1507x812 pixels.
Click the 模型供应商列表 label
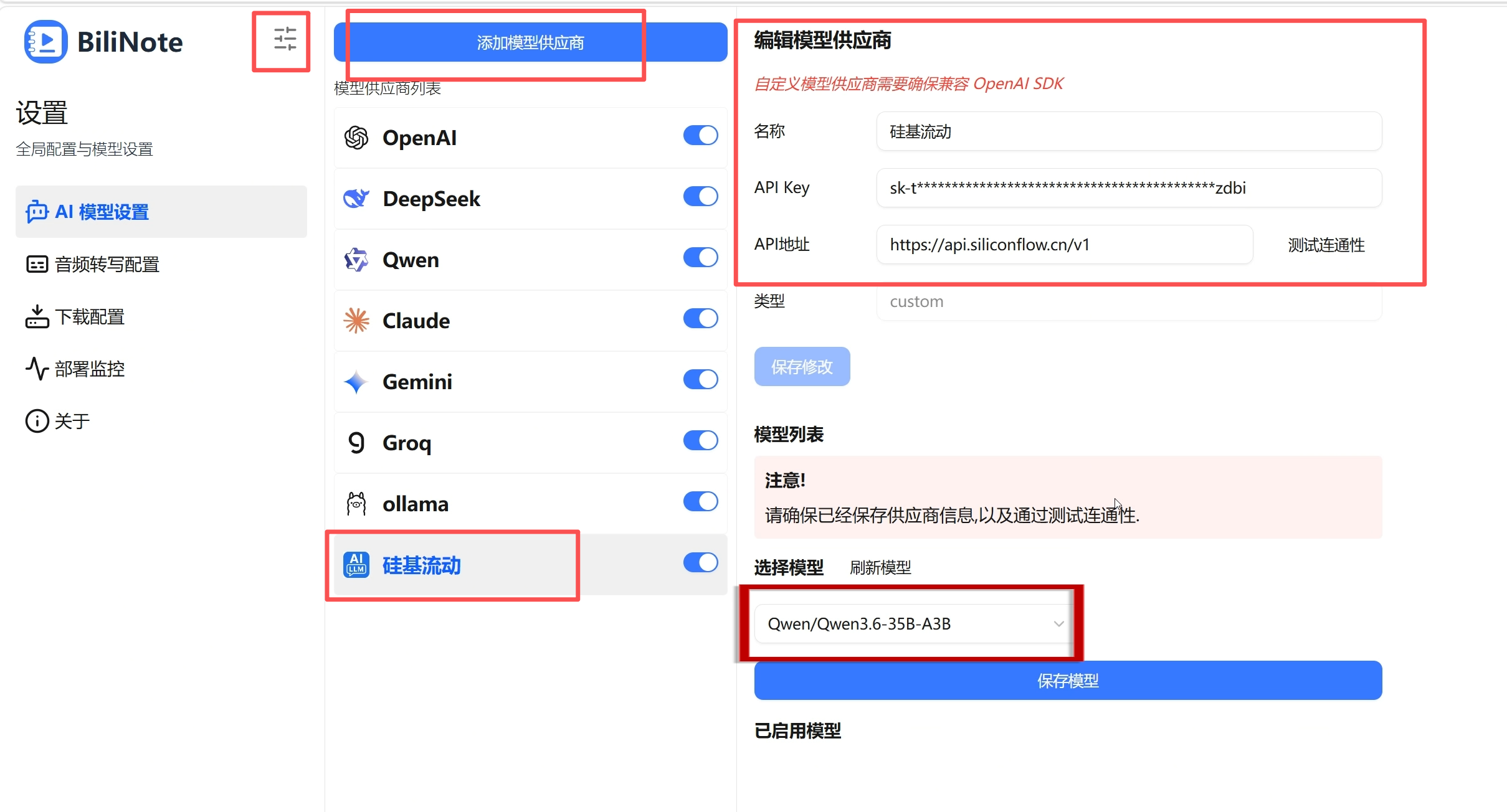pos(387,88)
